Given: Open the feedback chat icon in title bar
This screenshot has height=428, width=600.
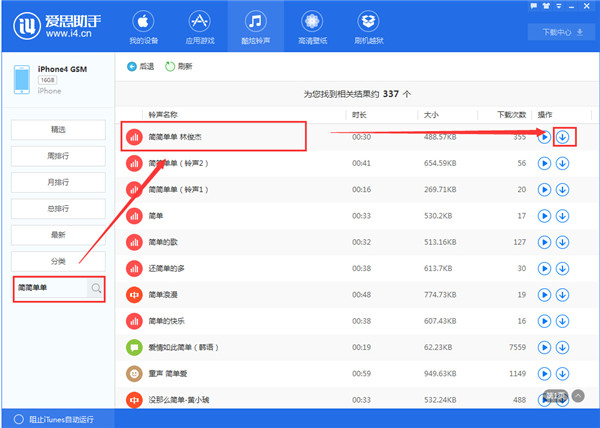Looking at the screenshot, I should pos(534,6).
